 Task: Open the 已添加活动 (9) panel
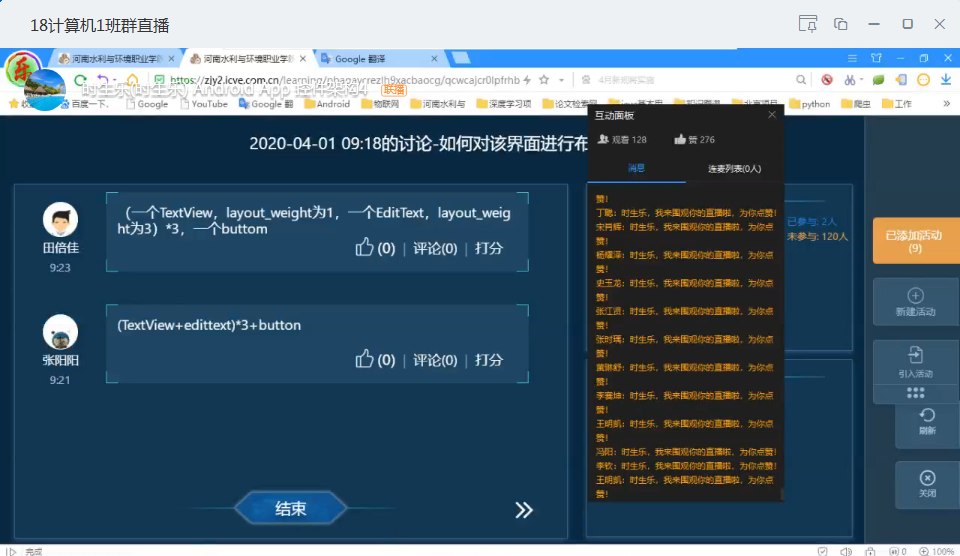click(915, 240)
